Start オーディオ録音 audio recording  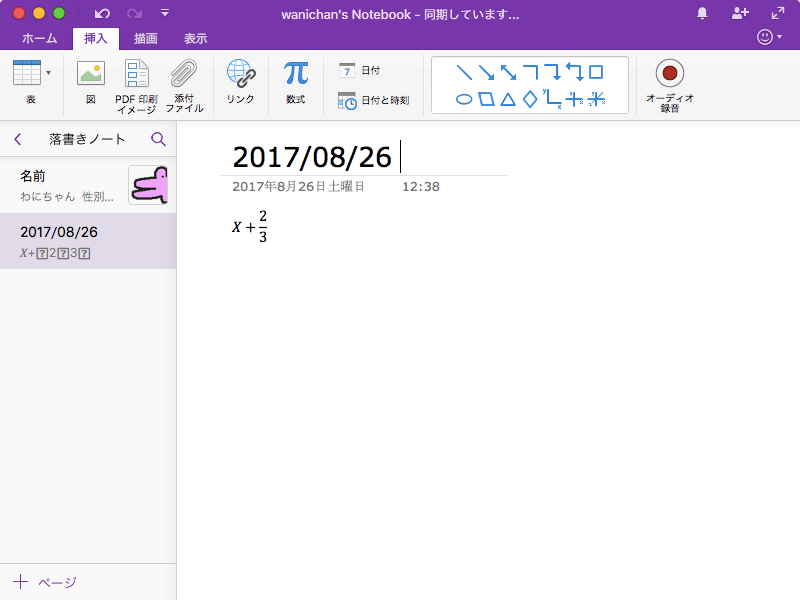[670, 85]
